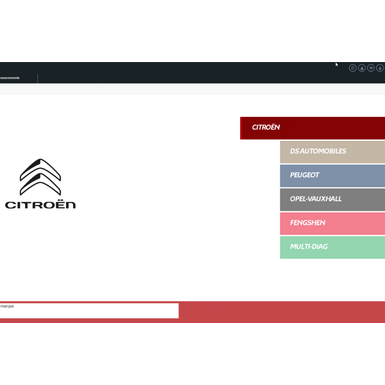Pick the OPEL-VAUXHALL brand option

click(332, 199)
